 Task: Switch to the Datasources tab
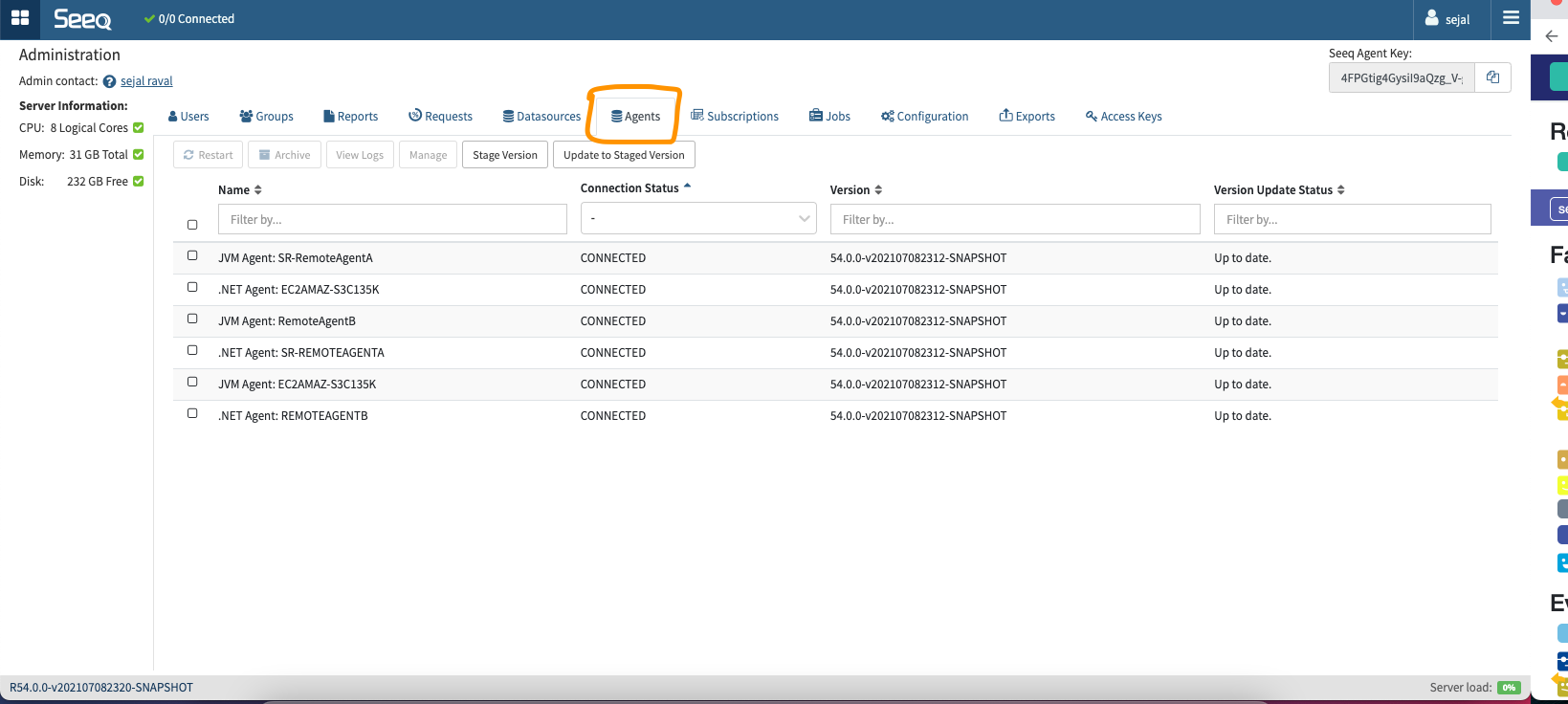(541, 117)
